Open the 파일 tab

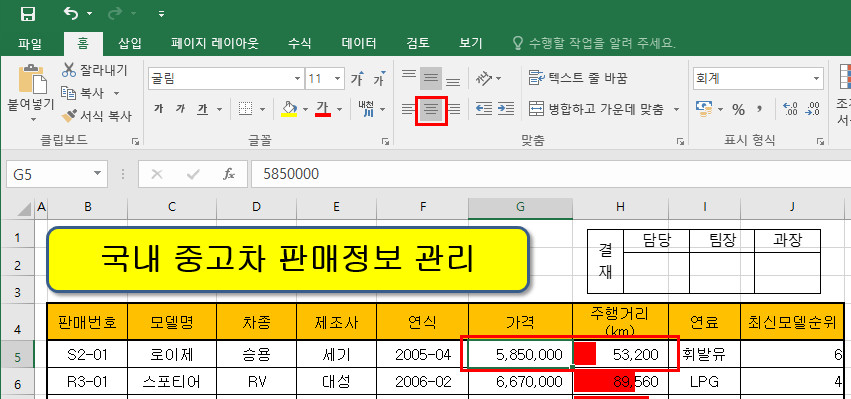[30, 43]
